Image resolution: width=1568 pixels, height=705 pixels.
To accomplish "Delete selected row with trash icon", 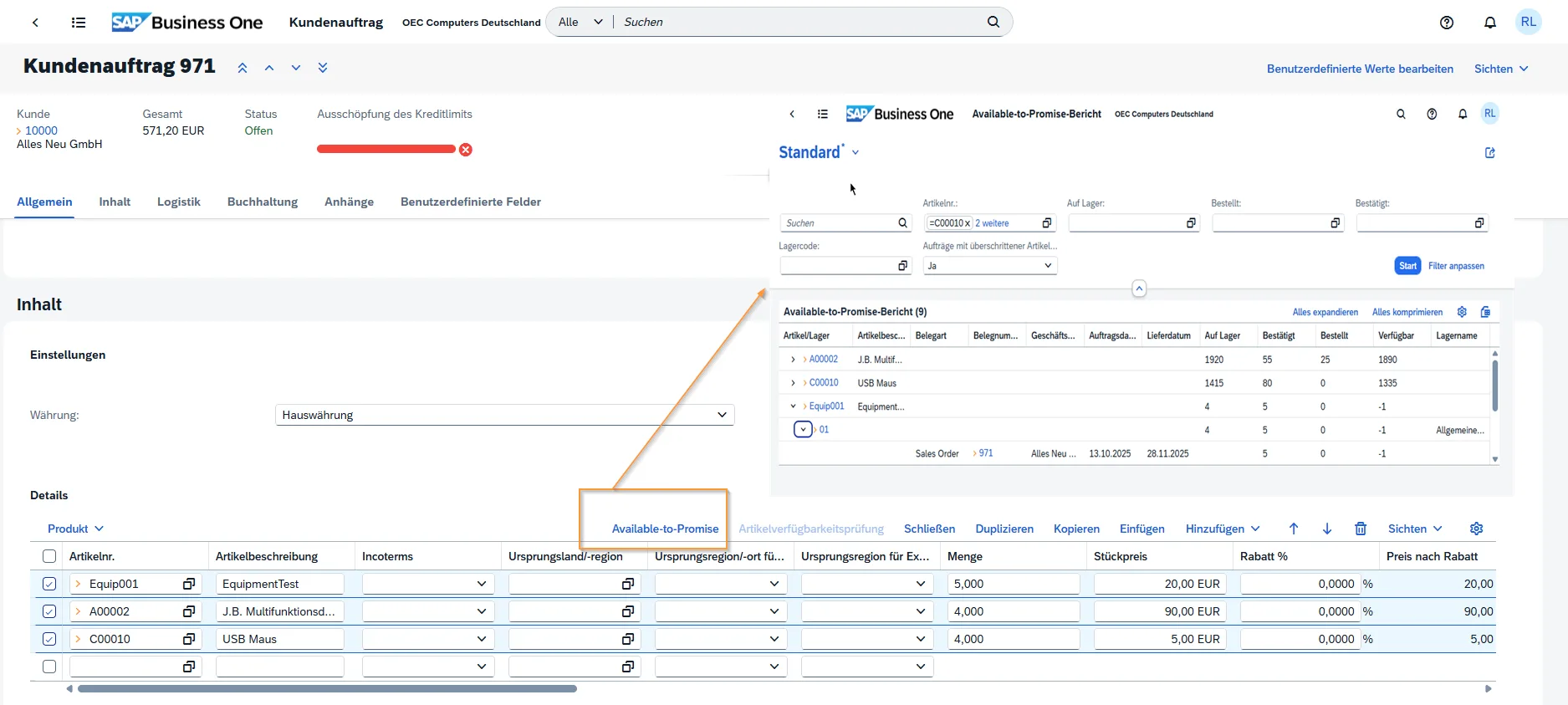I will 1361,529.
